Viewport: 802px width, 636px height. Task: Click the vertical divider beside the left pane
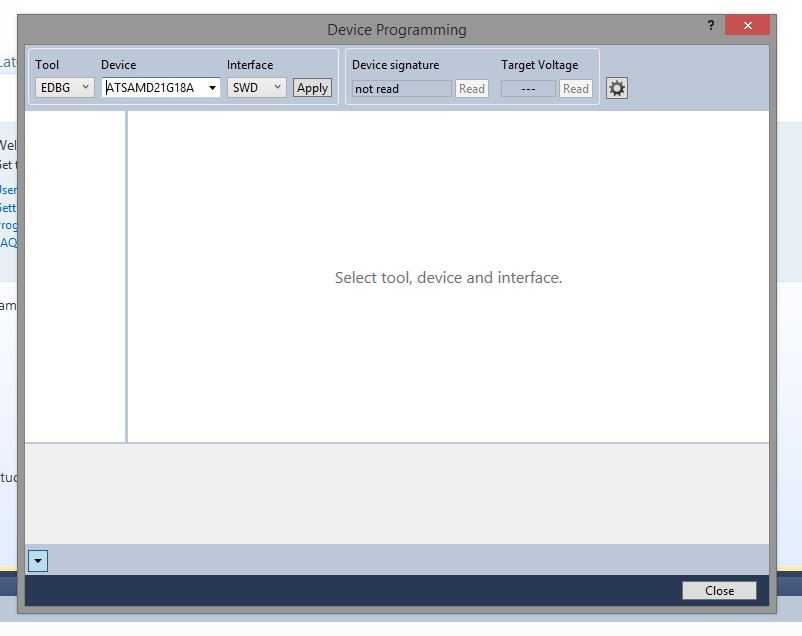click(127, 276)
